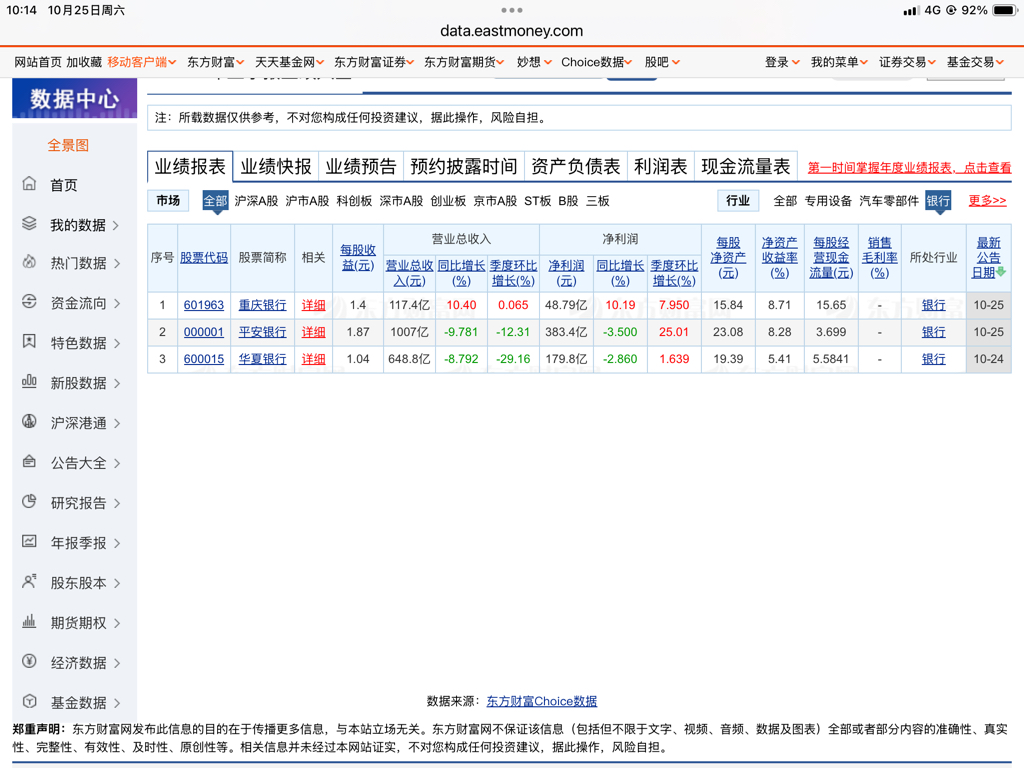Expand 我的数据 sidebar chevron
This screenshot has height=768, width=1024.
(116, 225)
